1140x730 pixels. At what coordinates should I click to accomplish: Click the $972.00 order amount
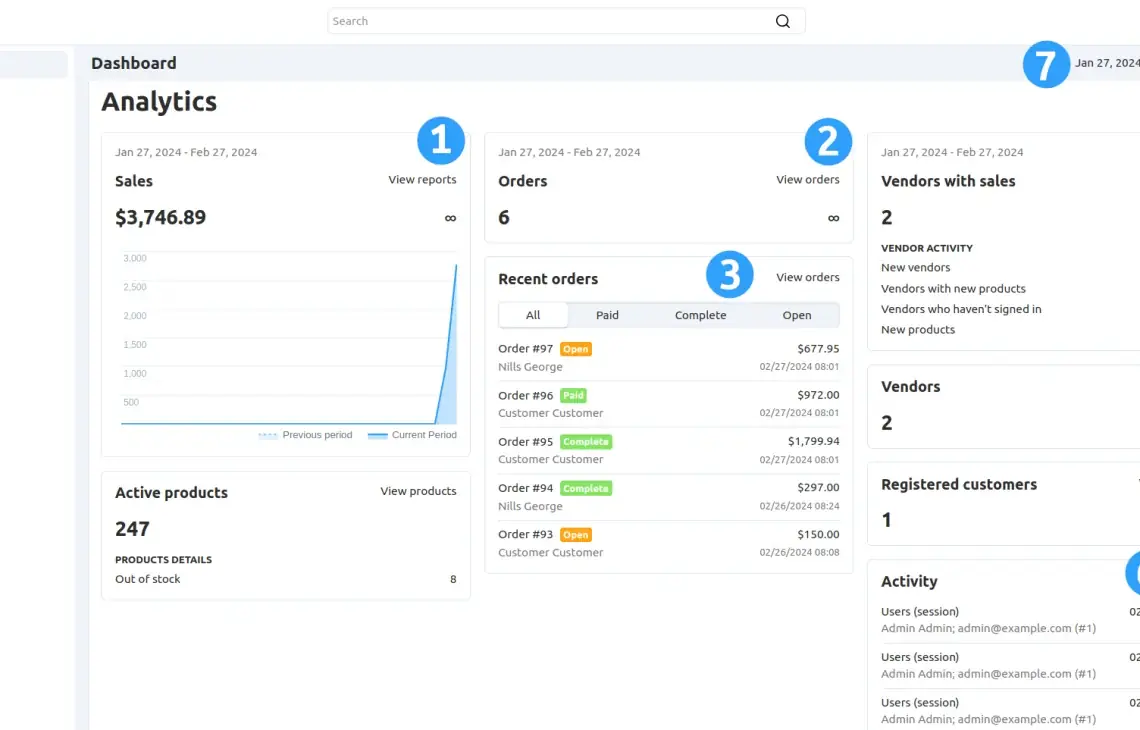click(818, 395)
